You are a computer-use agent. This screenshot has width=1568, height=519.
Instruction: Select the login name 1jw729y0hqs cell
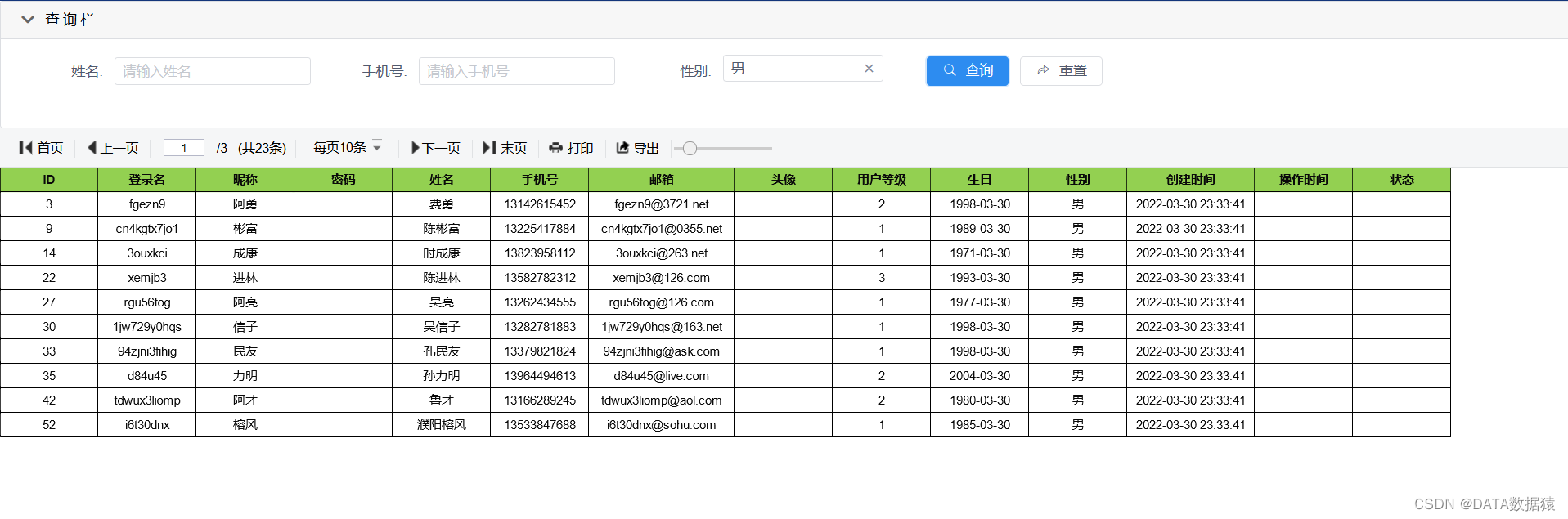pos(147,327)
